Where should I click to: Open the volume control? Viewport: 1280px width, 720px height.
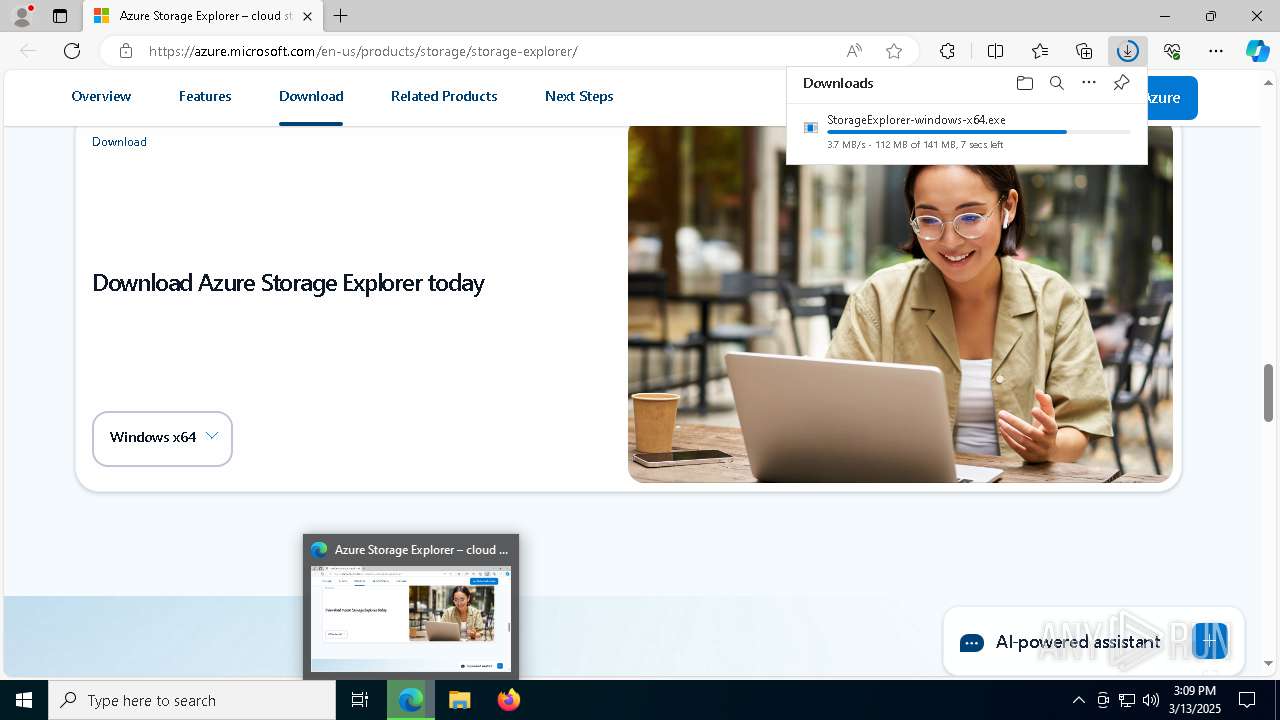(1151, 700)
